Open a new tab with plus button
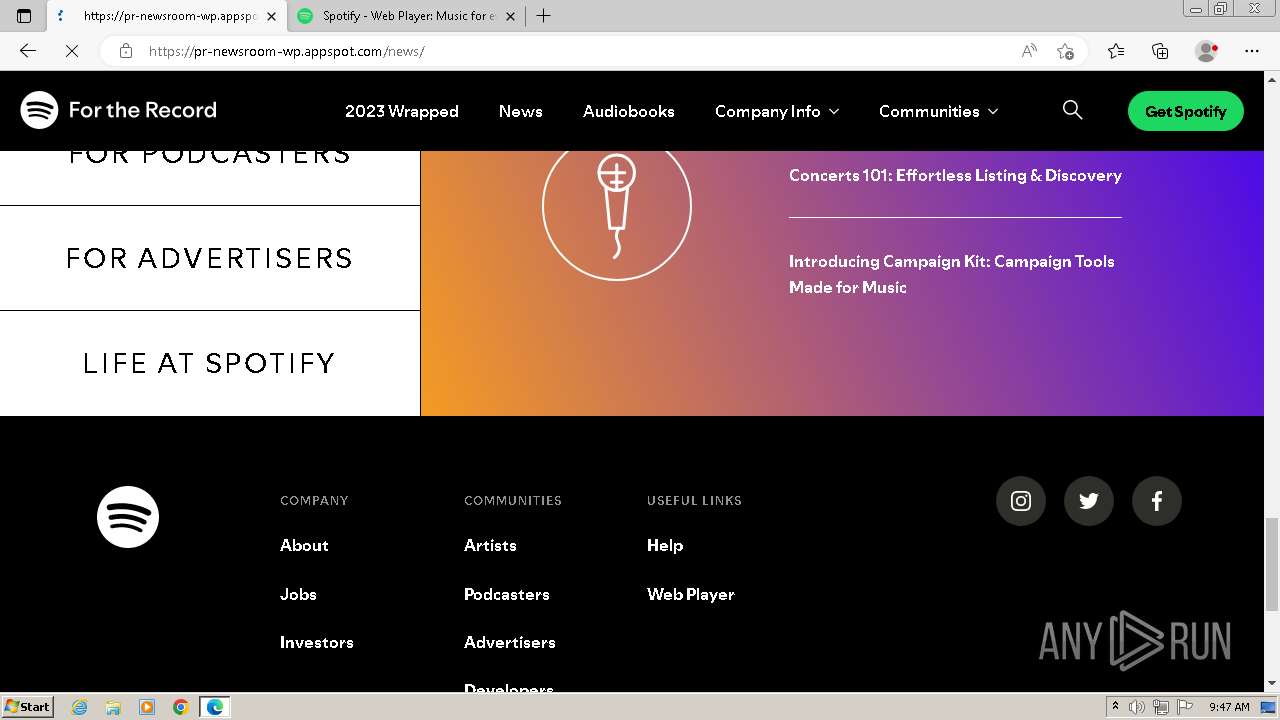 [544, 16]
